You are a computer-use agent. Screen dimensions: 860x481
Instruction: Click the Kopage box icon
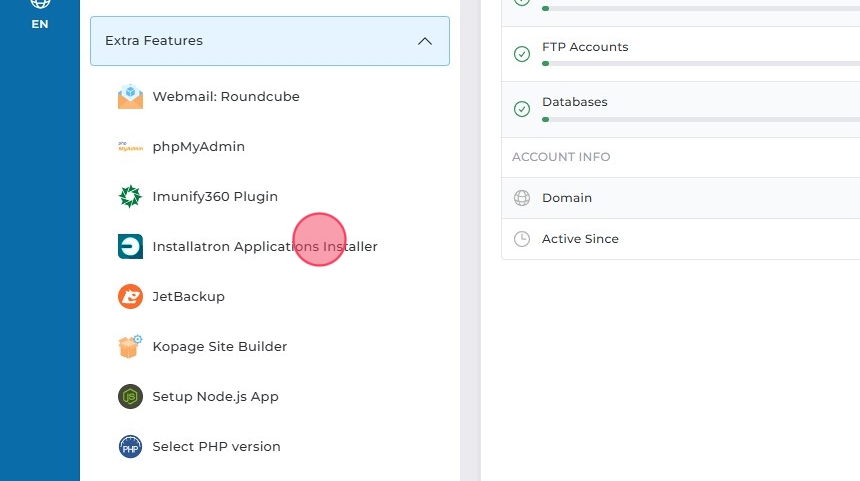click(x=130, y=347)
